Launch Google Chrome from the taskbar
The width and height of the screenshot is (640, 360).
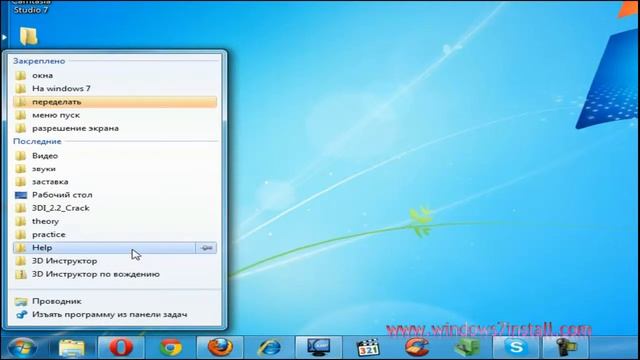[171, 348]
